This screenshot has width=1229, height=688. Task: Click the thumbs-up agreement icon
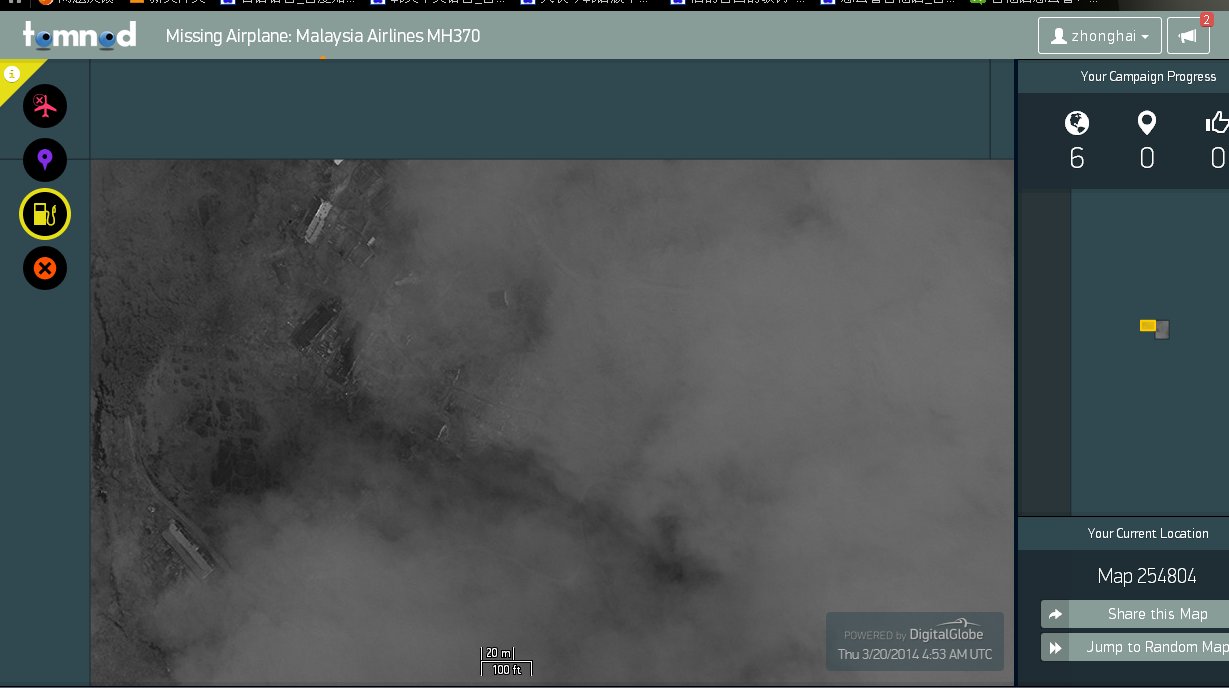[1216, 123]
